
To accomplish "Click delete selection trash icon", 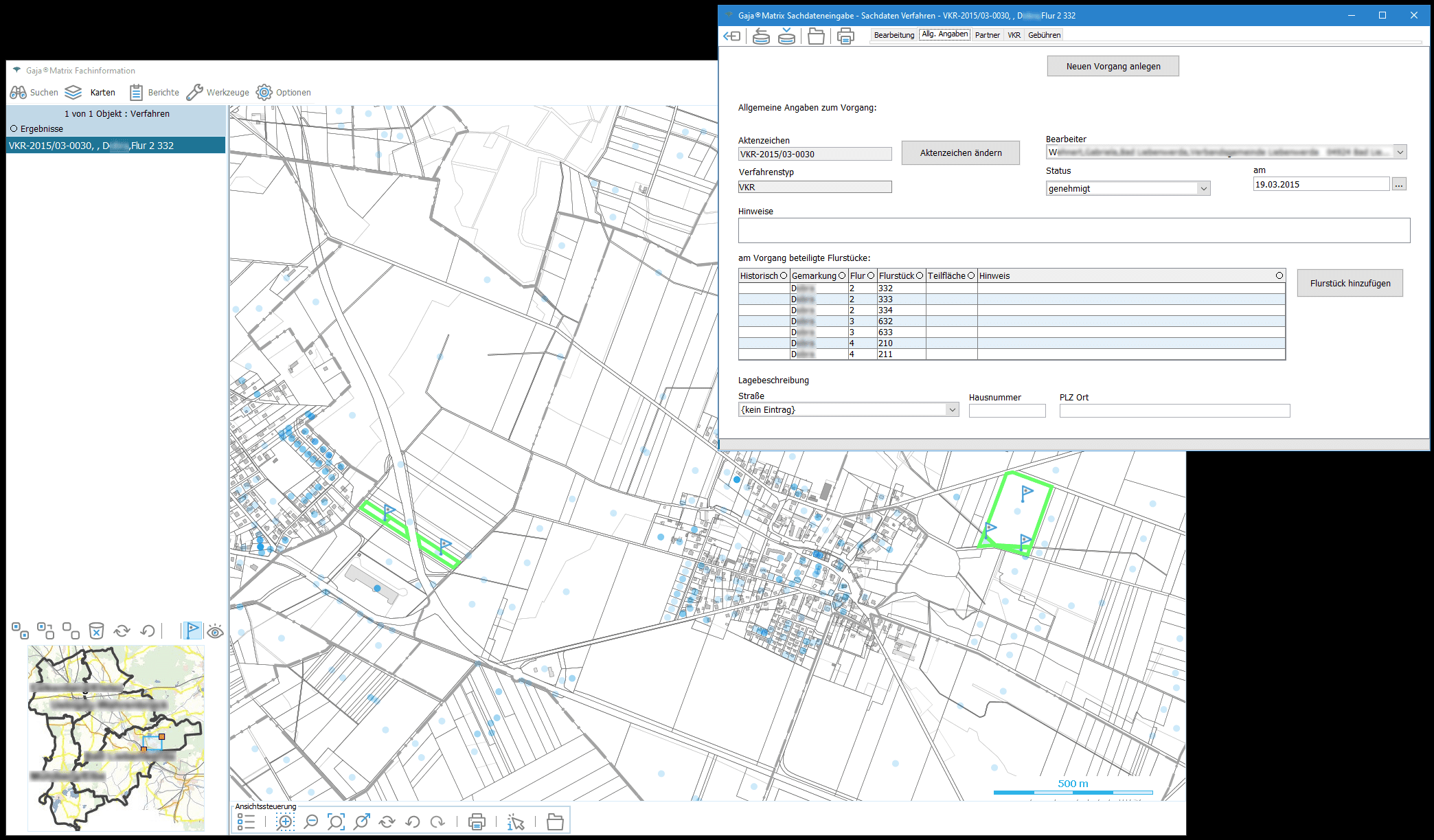I will coord(97,631).
